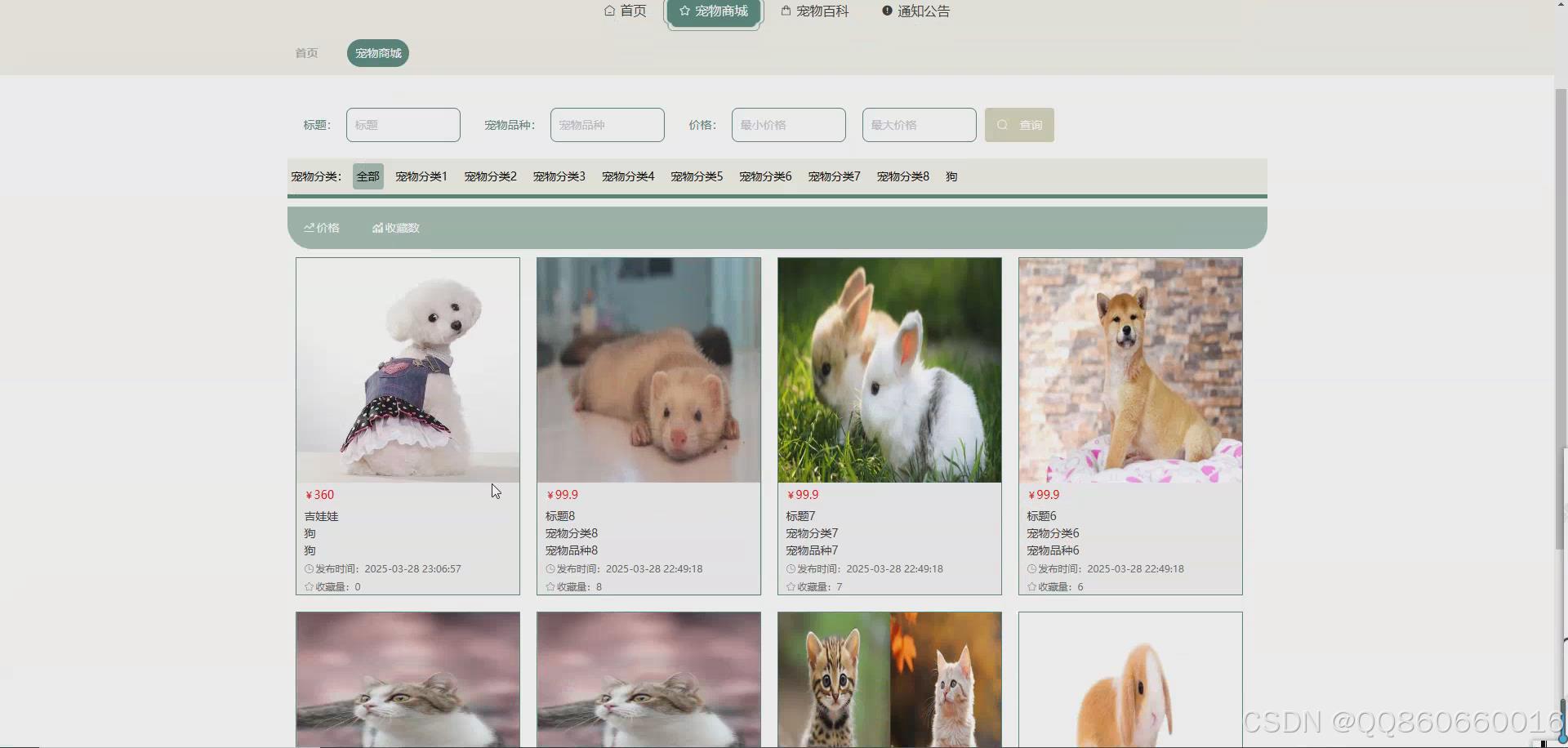This screenshot has width=1568, height=748.
Task: Click the magnifier icon in the 查询 button
Action: pyautogui.click(x=1002, y=125)
